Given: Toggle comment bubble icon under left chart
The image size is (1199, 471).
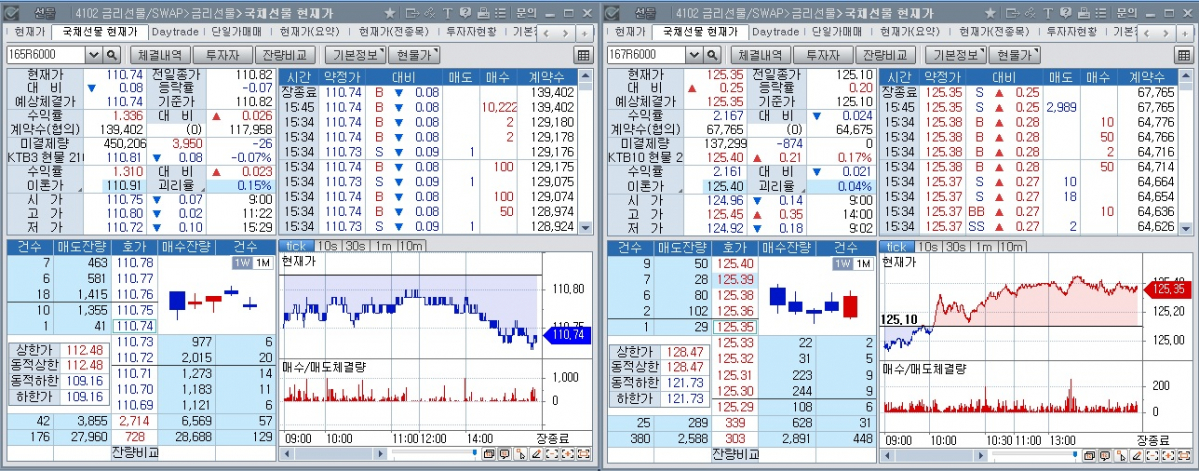Looking at the screenshot, I should pos(505,454).
